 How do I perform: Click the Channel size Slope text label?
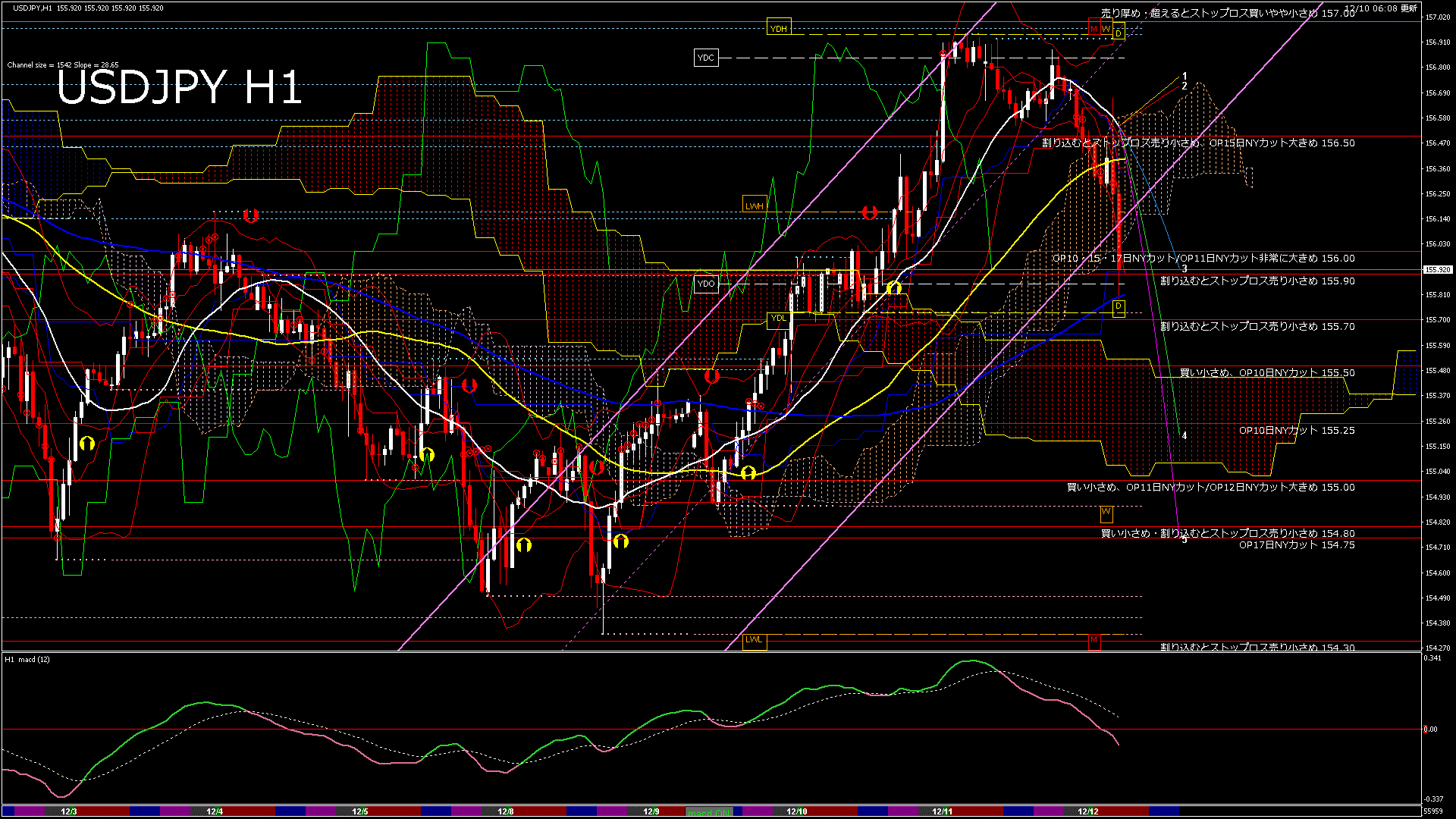pyautogui.click(x=63, y=65)
